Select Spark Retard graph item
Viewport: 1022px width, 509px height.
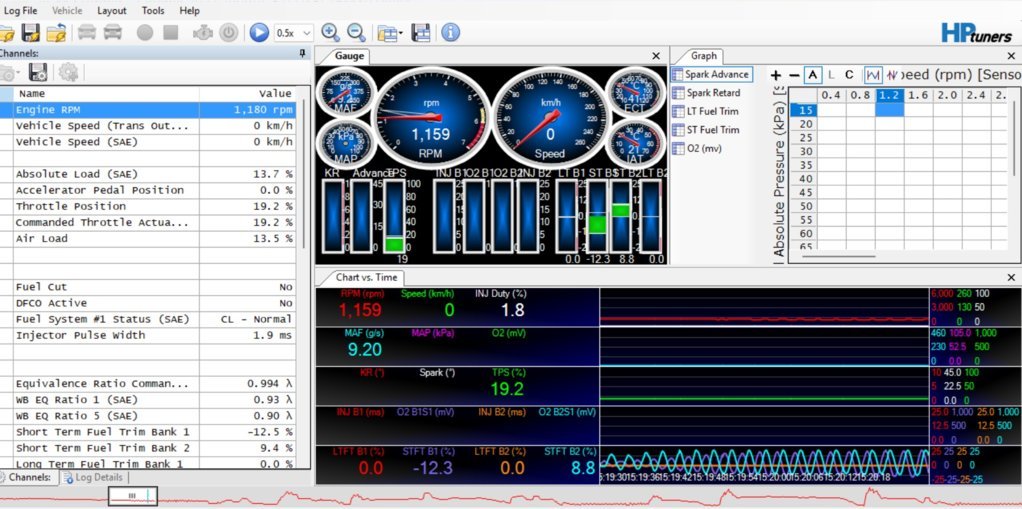tap(707, 93)
